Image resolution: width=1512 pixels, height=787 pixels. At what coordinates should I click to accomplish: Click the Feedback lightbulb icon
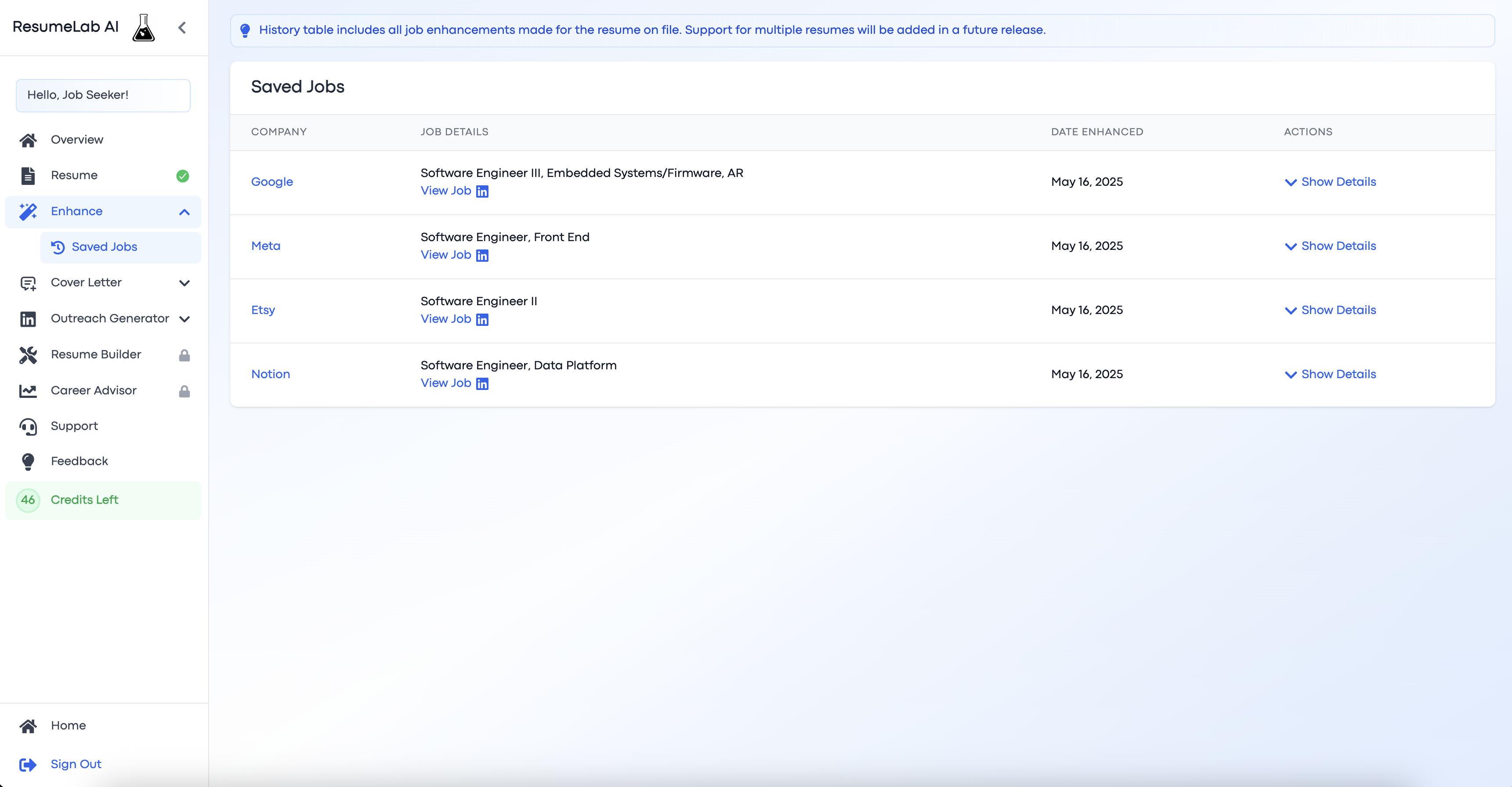pyautogui.click(x=28, y=461)
